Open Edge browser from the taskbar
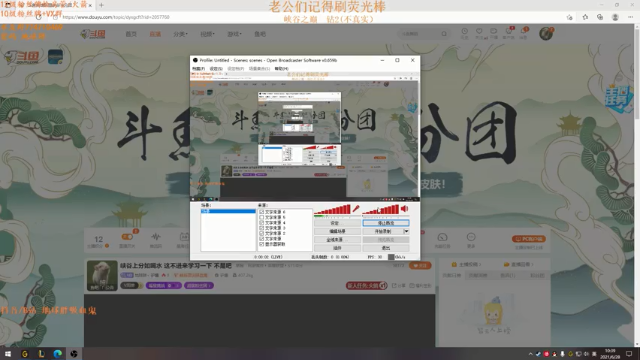 pos(58,353)
